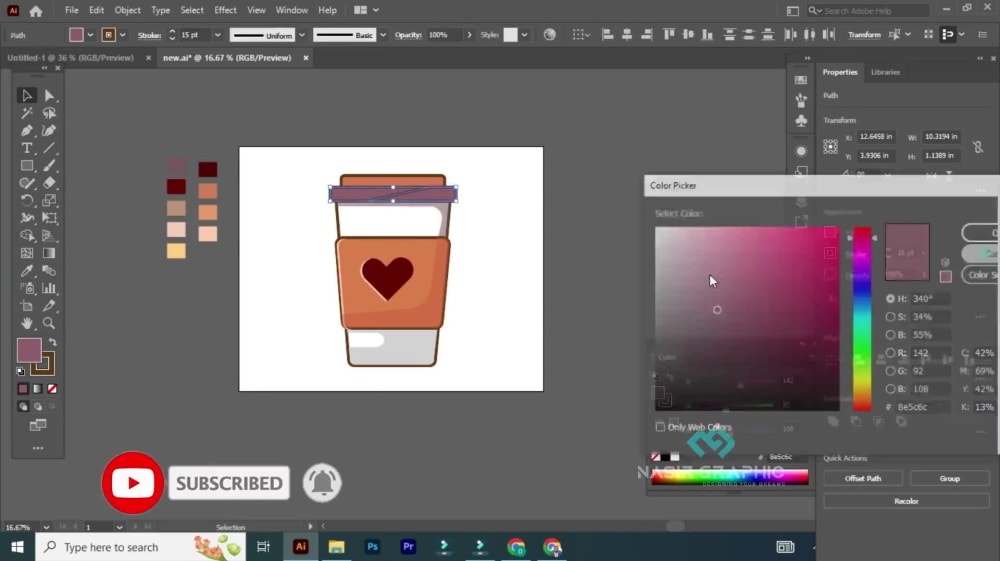Click the Swap Fill and Stroke arrow
The height and width of the screenshot is (561, 1000).
click(x=53, y=342)
